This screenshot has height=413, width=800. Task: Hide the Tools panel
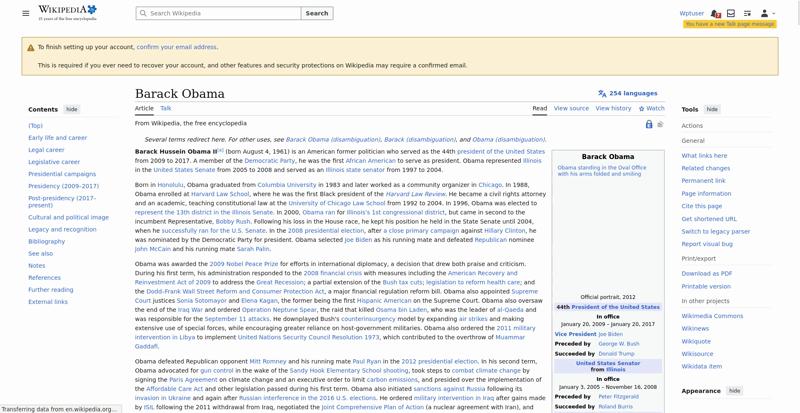click(712, 109)
